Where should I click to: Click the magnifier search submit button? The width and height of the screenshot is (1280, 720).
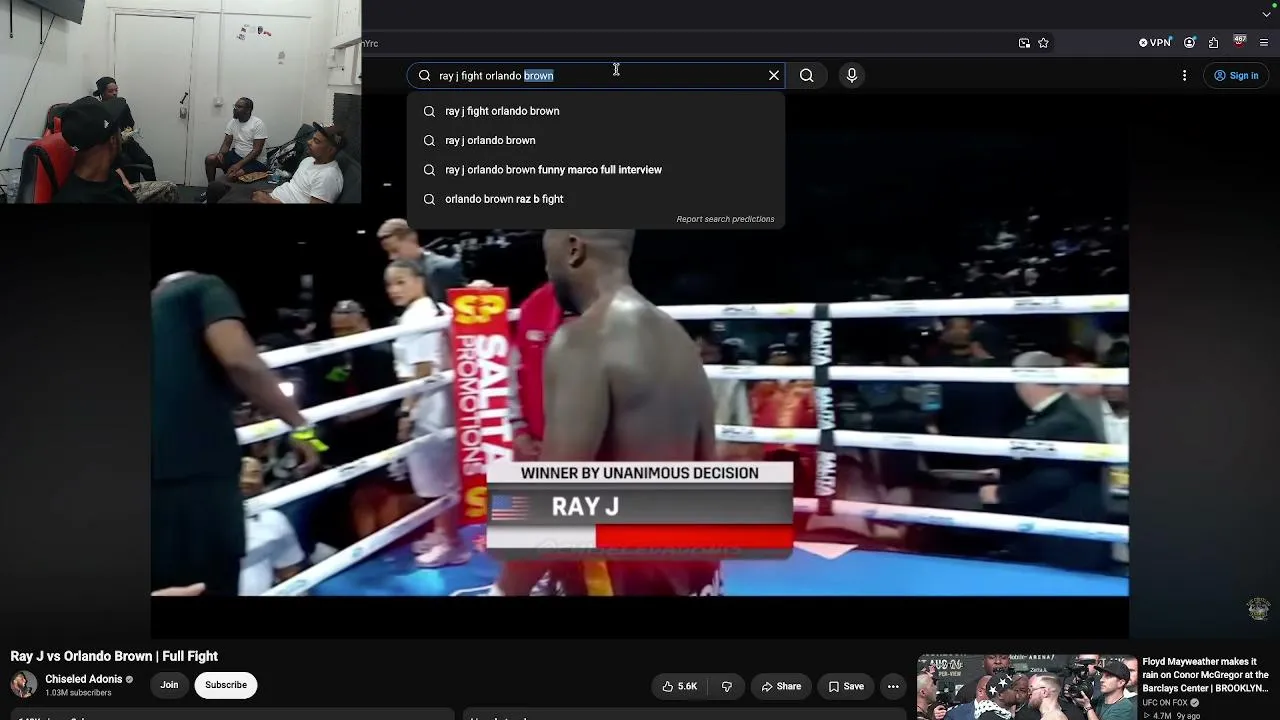pos(806,75)
